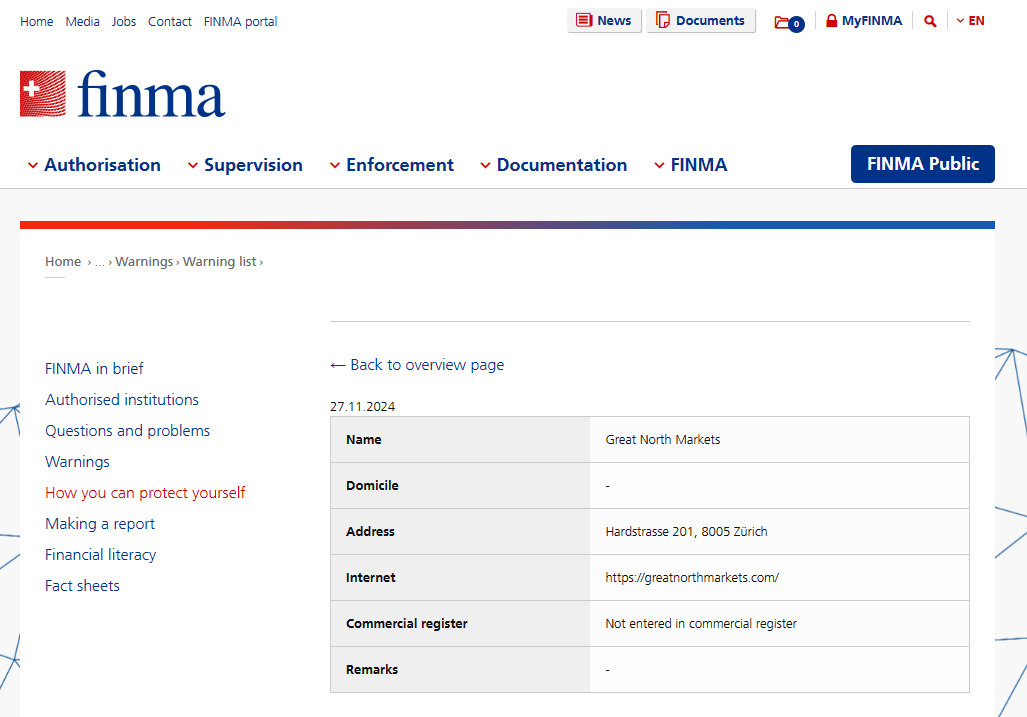Open the MyFINMA login
Viewport: 1027px width, 717px height.
click(x=863, y=21)
